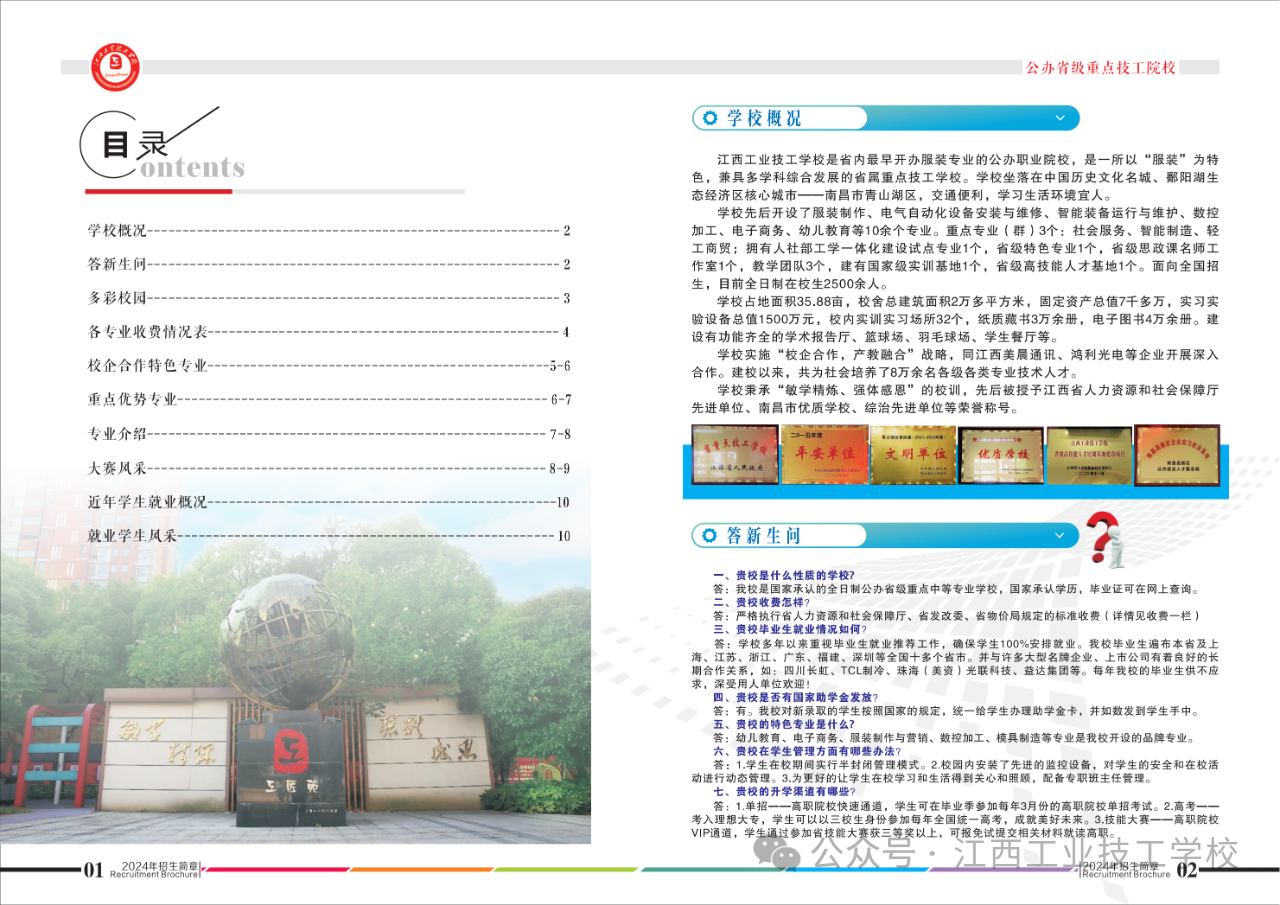Click the 文明单位 award plaque
This screenshot has width=1280, height=905.
(913, 454)
